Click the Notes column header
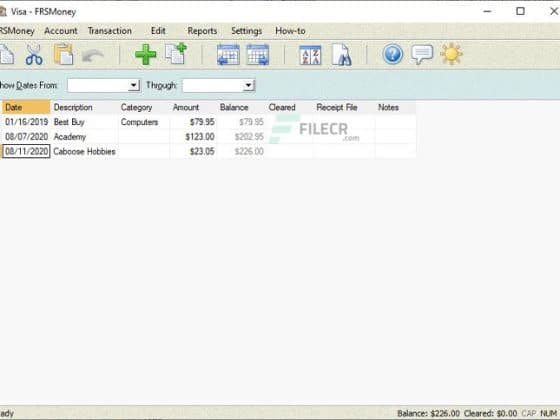The height and width of the screenshot is (420, 560). (x=395, y=108)
